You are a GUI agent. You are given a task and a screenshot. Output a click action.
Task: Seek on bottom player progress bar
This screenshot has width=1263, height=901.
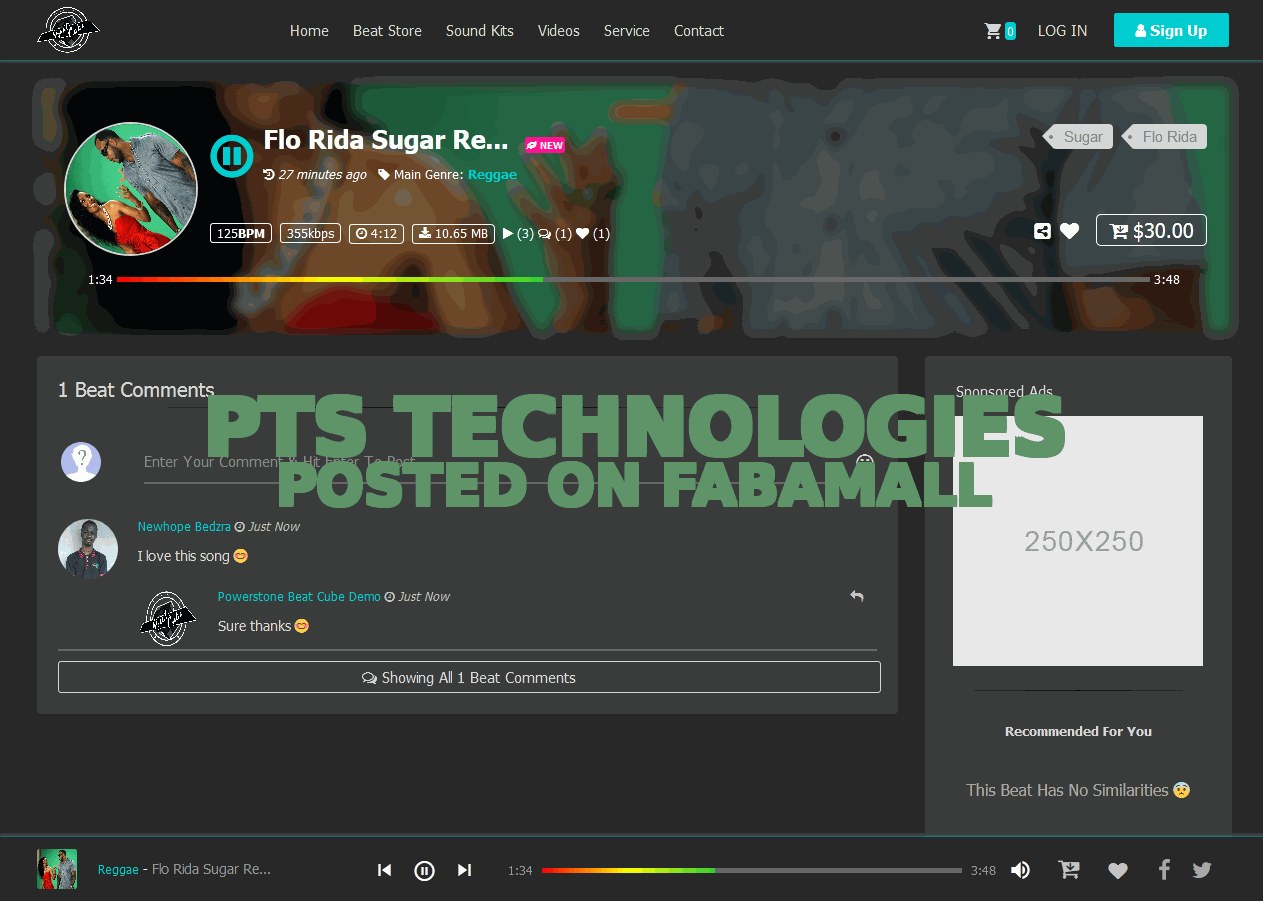click(752, 871)
